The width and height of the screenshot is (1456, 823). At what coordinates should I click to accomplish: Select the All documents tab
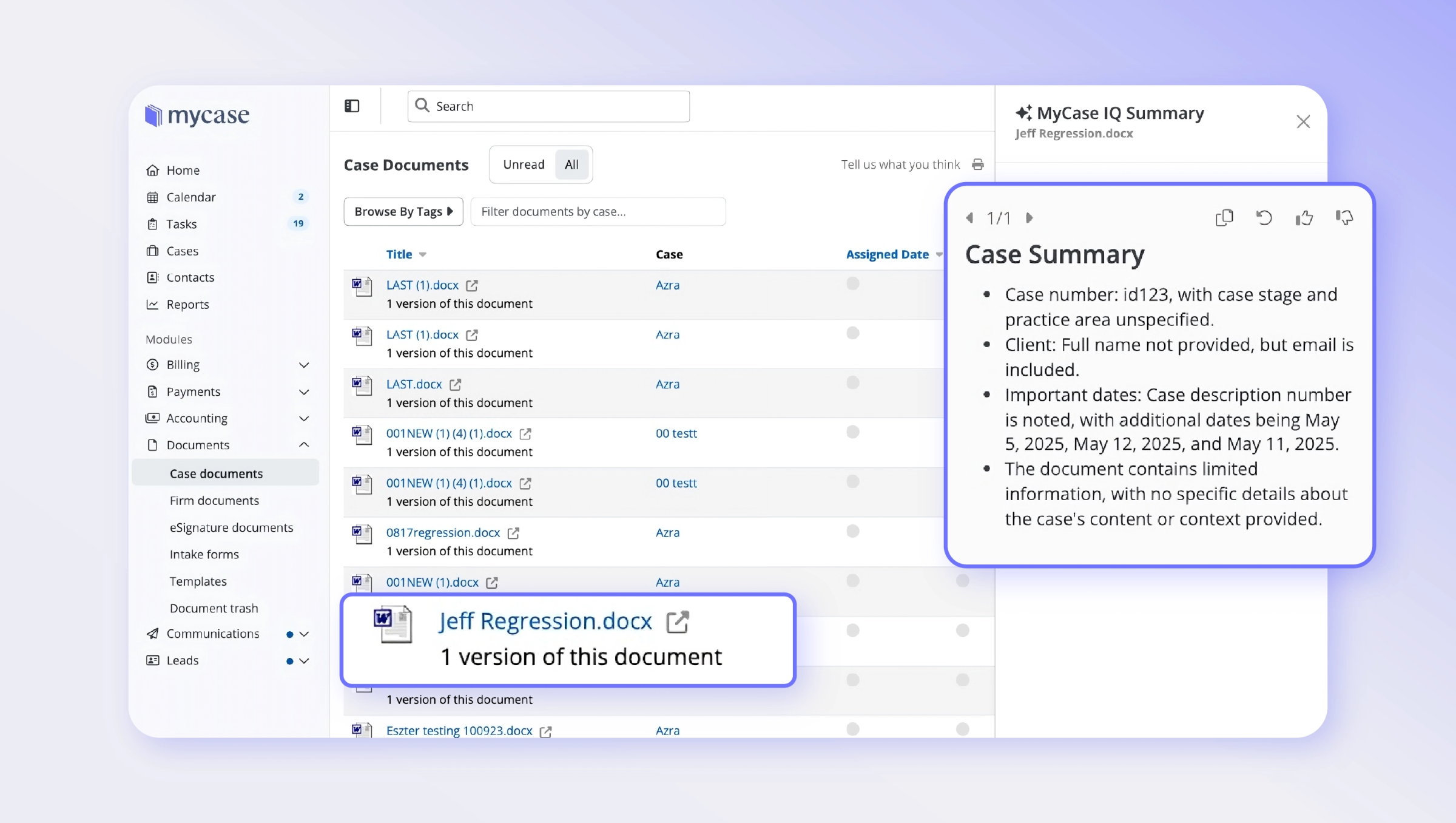coord(571,164)
